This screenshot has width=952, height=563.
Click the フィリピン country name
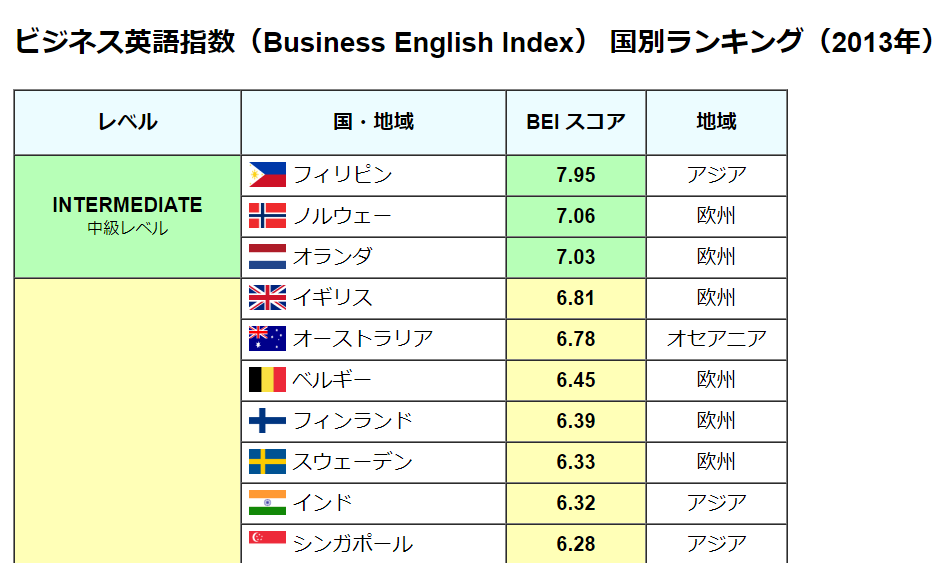point(342,175)
